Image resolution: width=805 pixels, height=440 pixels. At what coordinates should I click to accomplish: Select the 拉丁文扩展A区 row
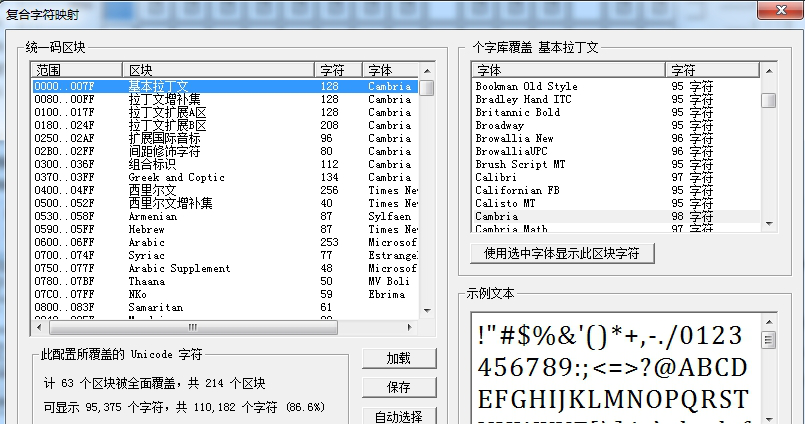[x=225, y=112]
